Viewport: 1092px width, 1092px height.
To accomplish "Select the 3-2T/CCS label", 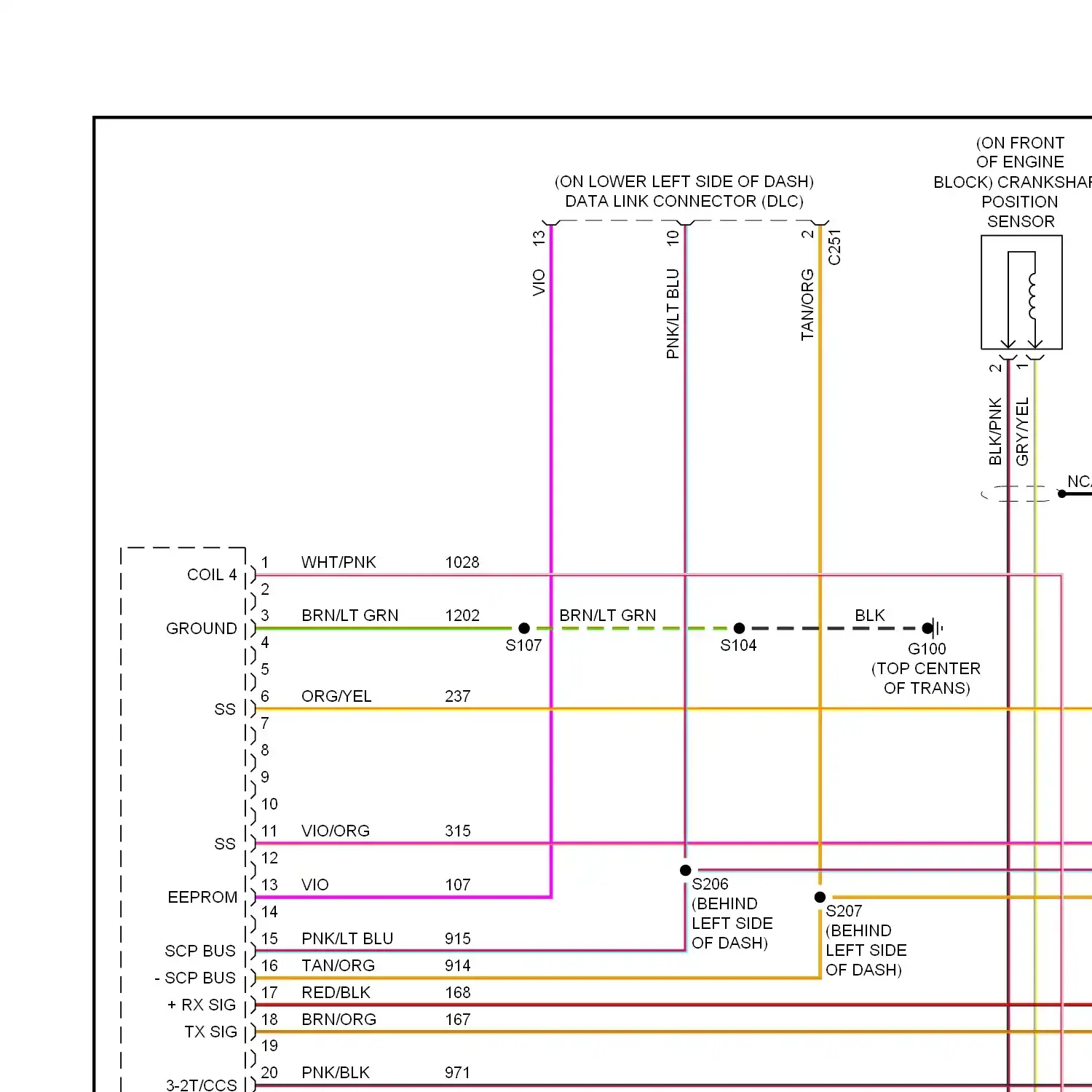I will point(202,1085).
